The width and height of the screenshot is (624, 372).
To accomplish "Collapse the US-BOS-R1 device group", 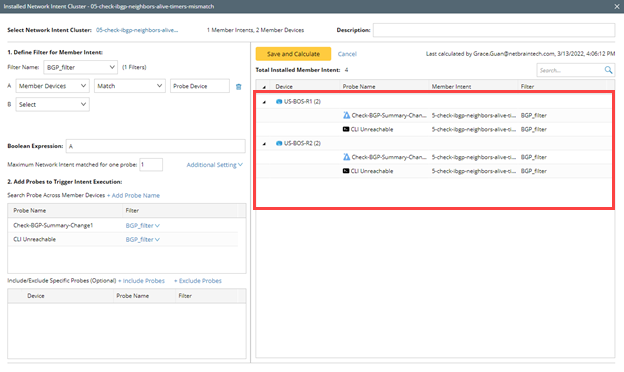I will point(264,102).
